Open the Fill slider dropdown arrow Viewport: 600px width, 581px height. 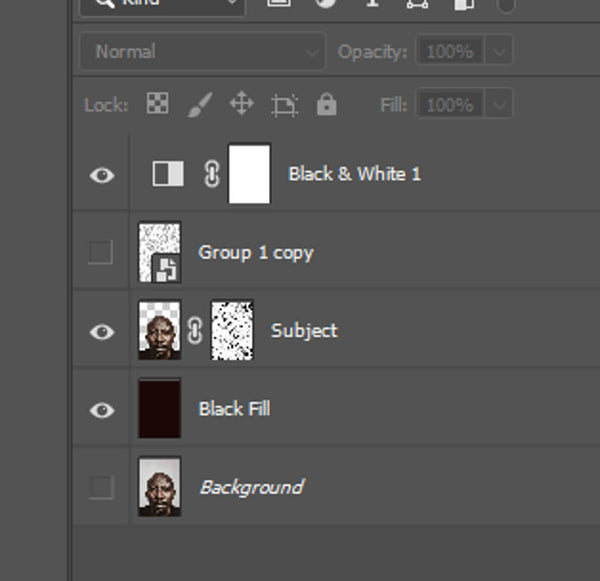(x=499, y=104)
